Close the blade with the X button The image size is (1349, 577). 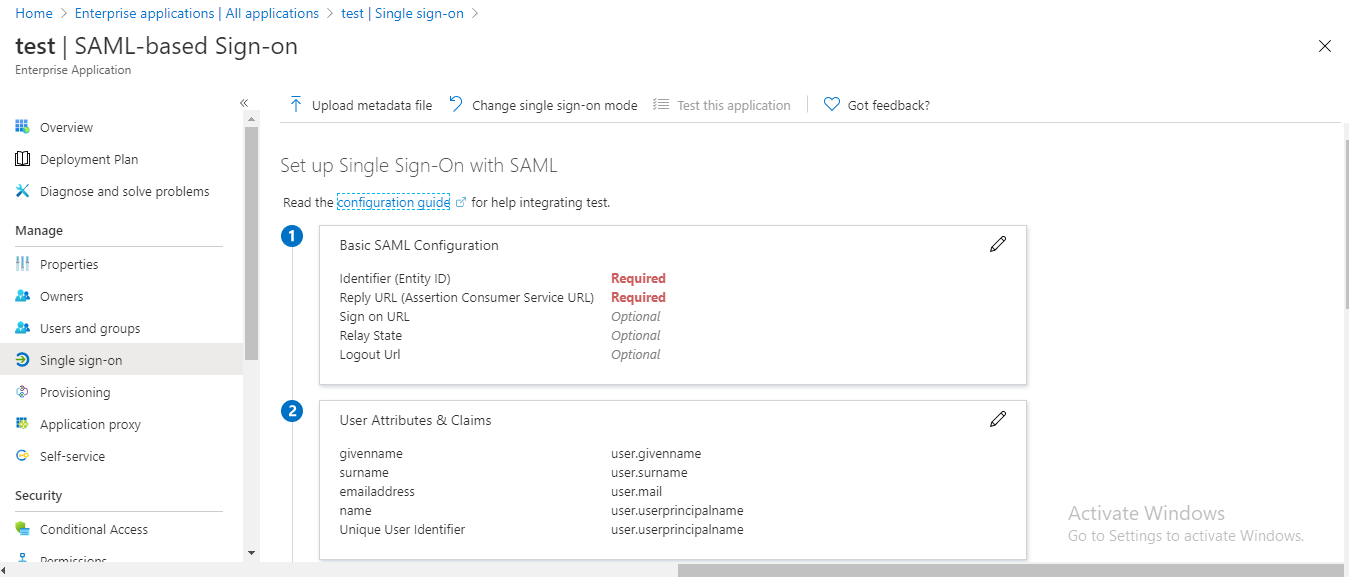(1325, 46)
